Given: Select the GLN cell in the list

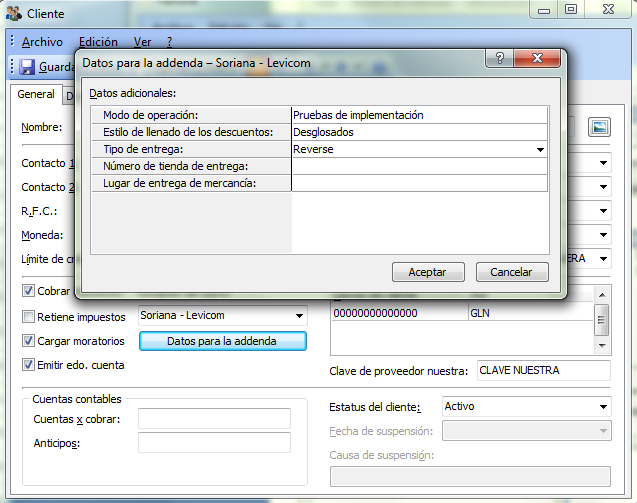Looking at the screenshot, I should click(x=531, y=313).
